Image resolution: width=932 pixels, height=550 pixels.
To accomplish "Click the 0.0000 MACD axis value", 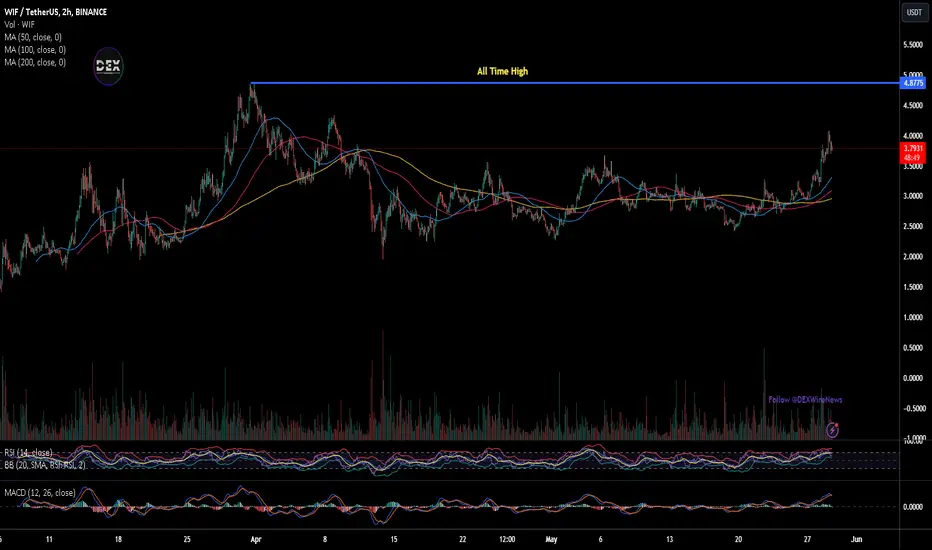I will coord(913,507).
